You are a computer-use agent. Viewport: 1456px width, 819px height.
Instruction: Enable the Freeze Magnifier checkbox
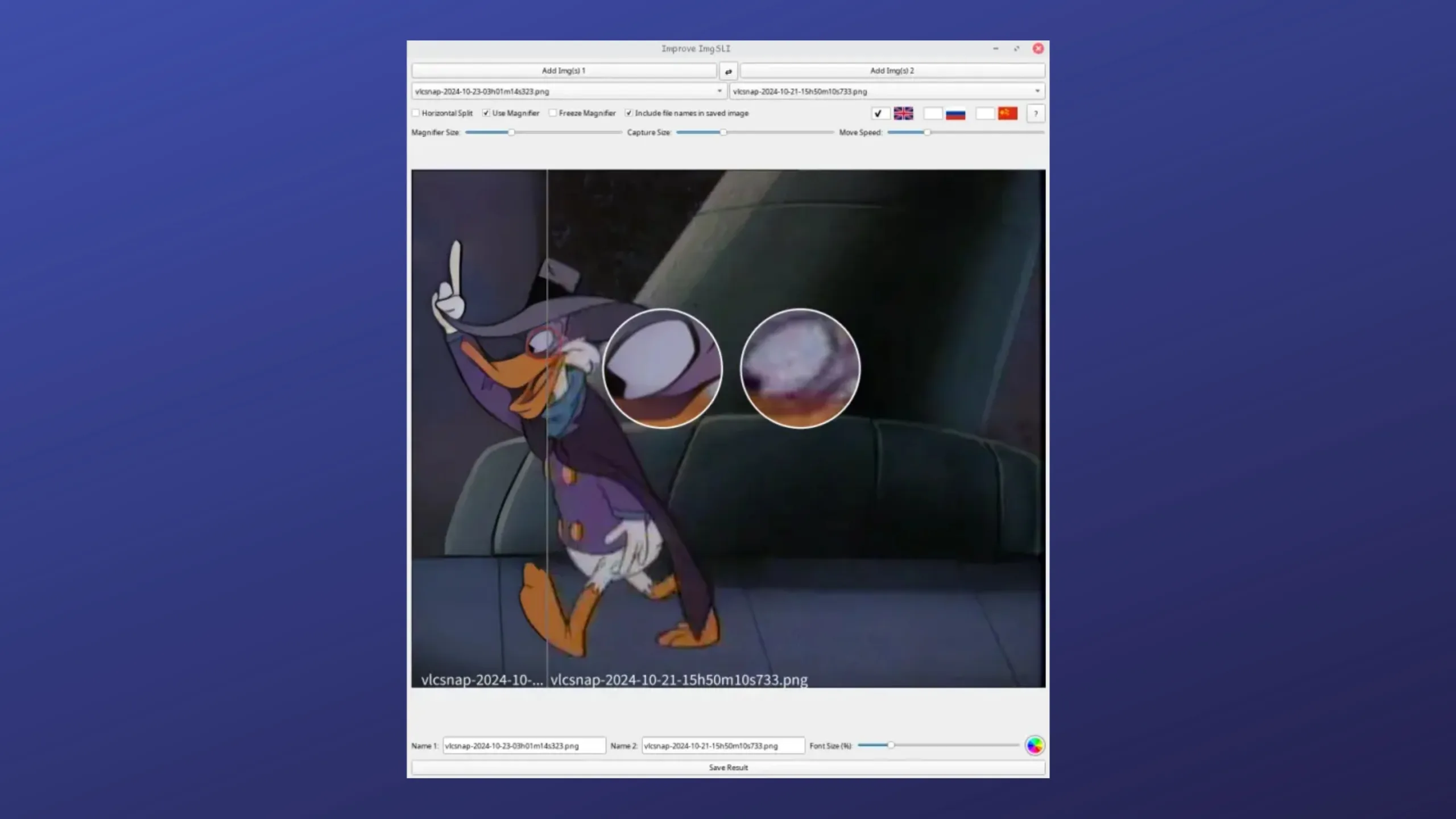tap(553, 113)
